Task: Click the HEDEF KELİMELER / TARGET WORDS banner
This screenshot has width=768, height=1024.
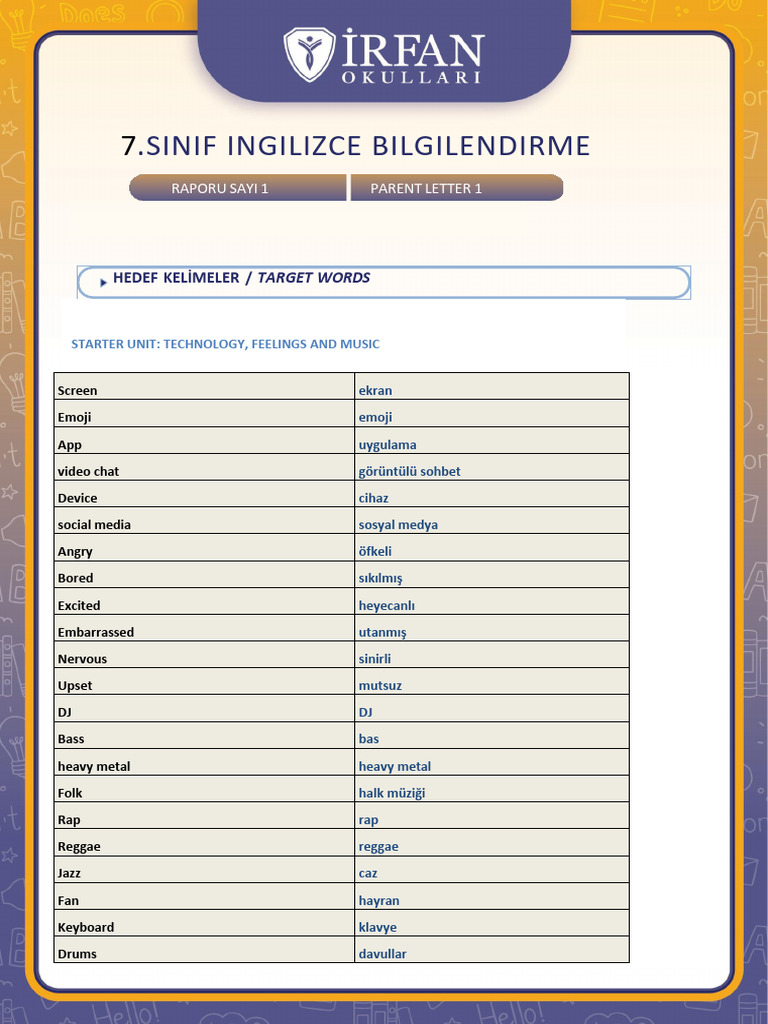Action: (384, 282)
